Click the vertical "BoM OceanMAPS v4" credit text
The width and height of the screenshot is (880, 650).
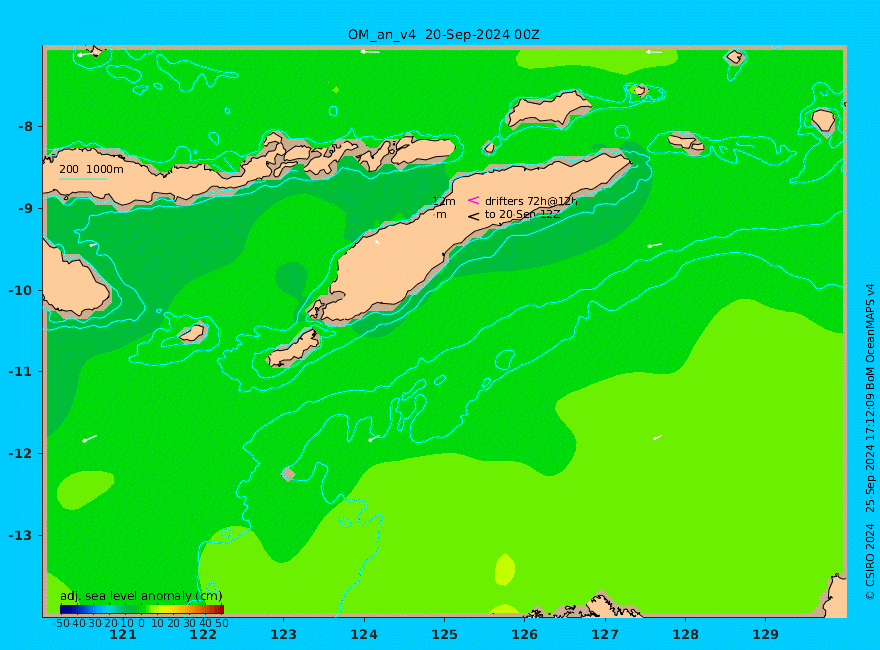point(870,334)
